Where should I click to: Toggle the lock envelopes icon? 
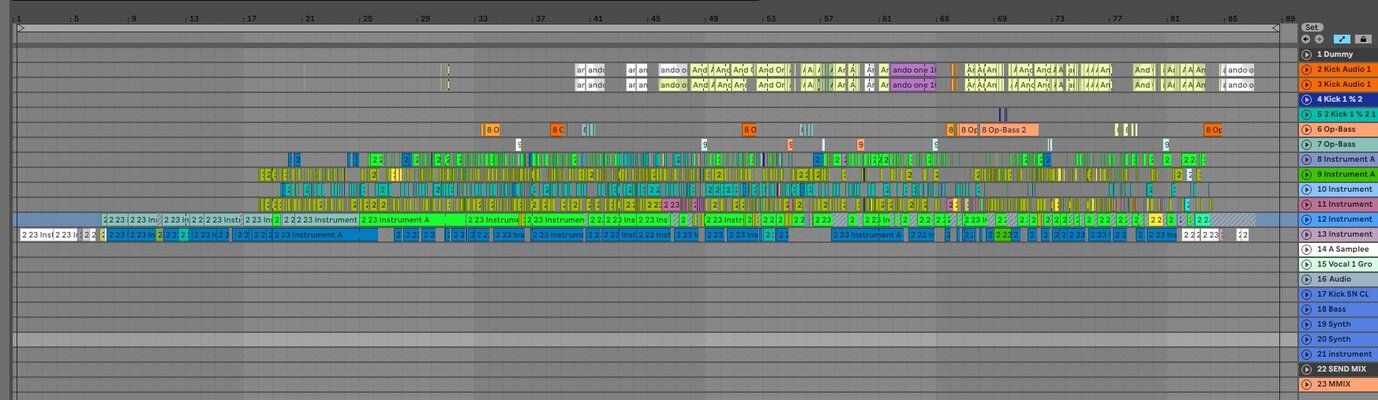1363,39
